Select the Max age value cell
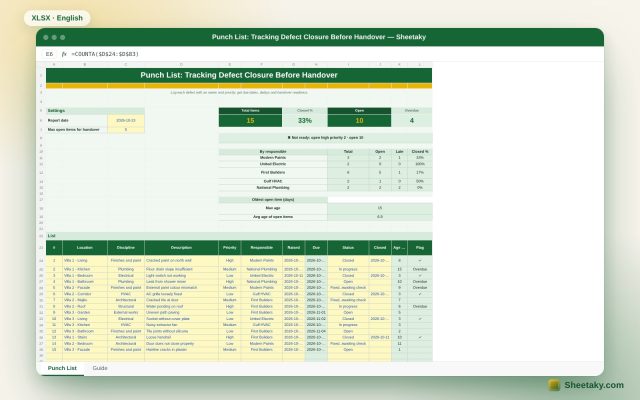The height and width of the screenshot is (400, 640). tap(380, 208)
